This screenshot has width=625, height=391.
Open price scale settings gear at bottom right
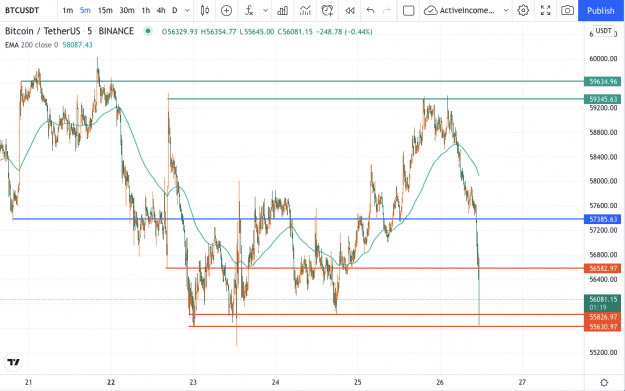604,383
